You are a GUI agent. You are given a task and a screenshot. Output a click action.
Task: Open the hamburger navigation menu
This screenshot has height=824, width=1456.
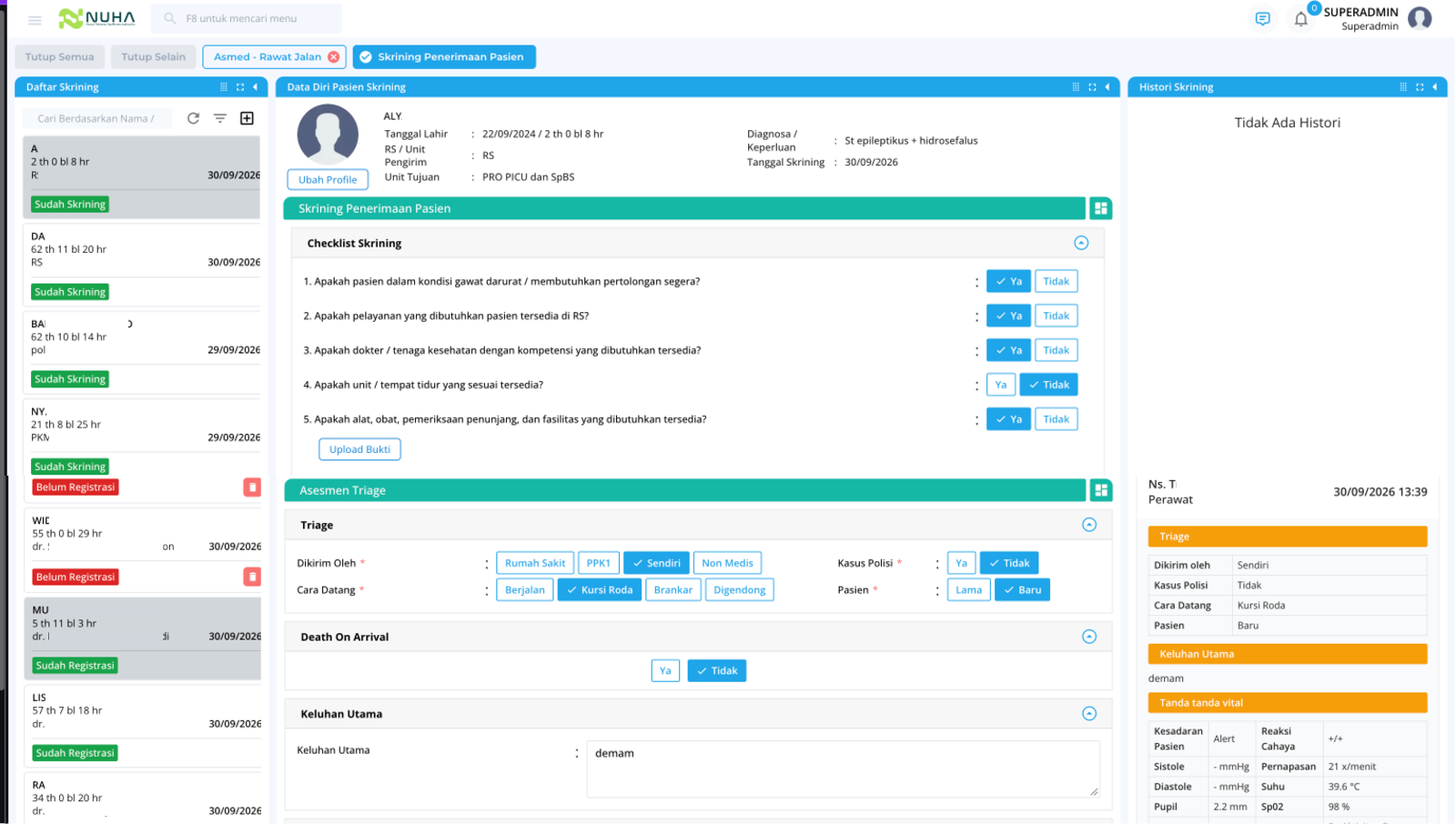pyautogui.click(x=35, y=19)
